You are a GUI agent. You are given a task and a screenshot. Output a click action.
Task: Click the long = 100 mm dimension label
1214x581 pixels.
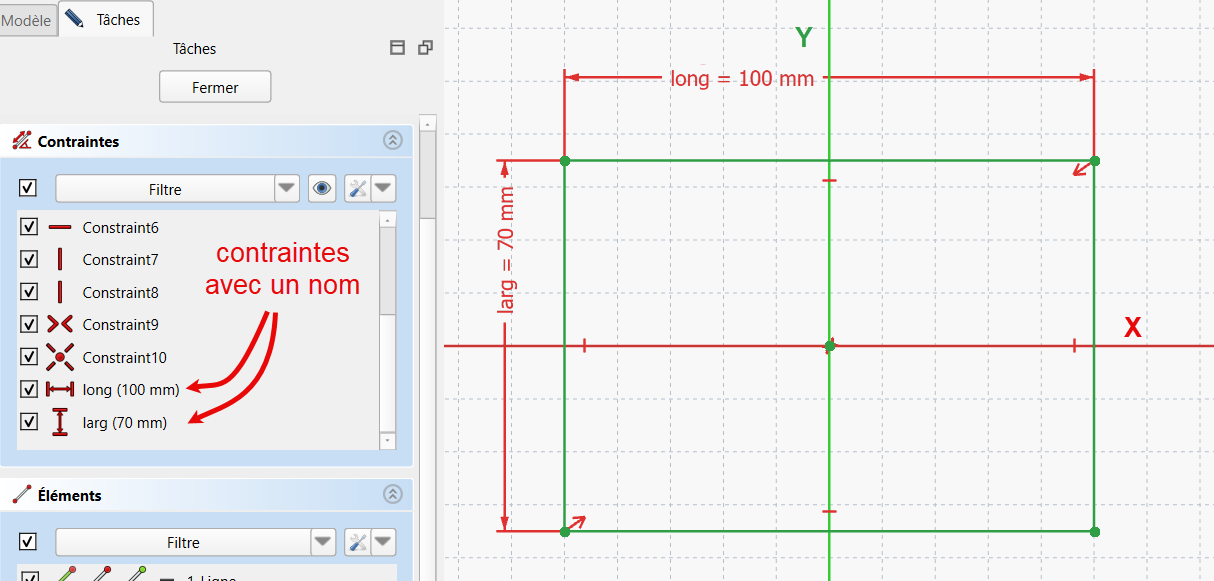pos(742,78)
